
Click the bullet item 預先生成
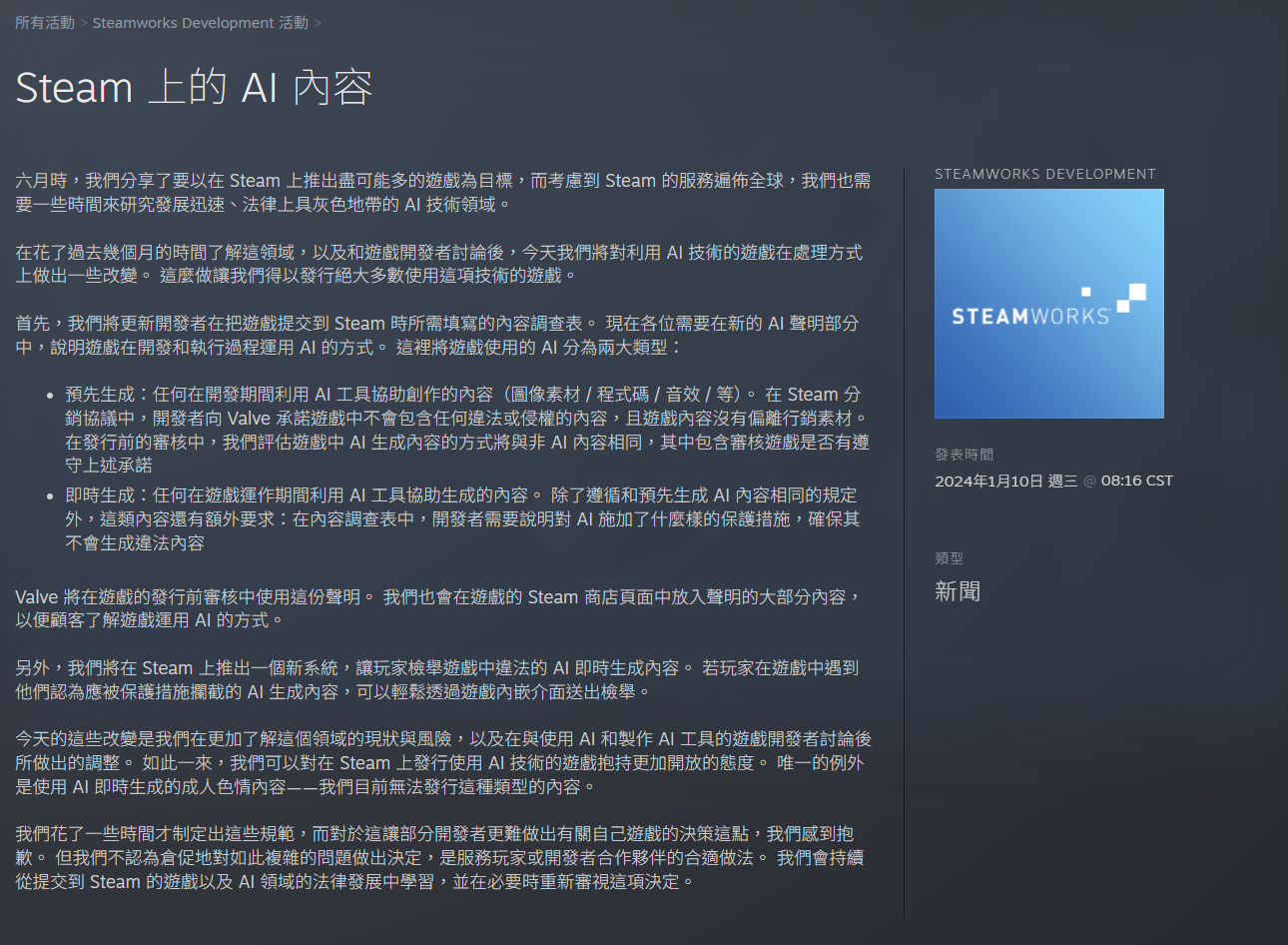point(467,430)
